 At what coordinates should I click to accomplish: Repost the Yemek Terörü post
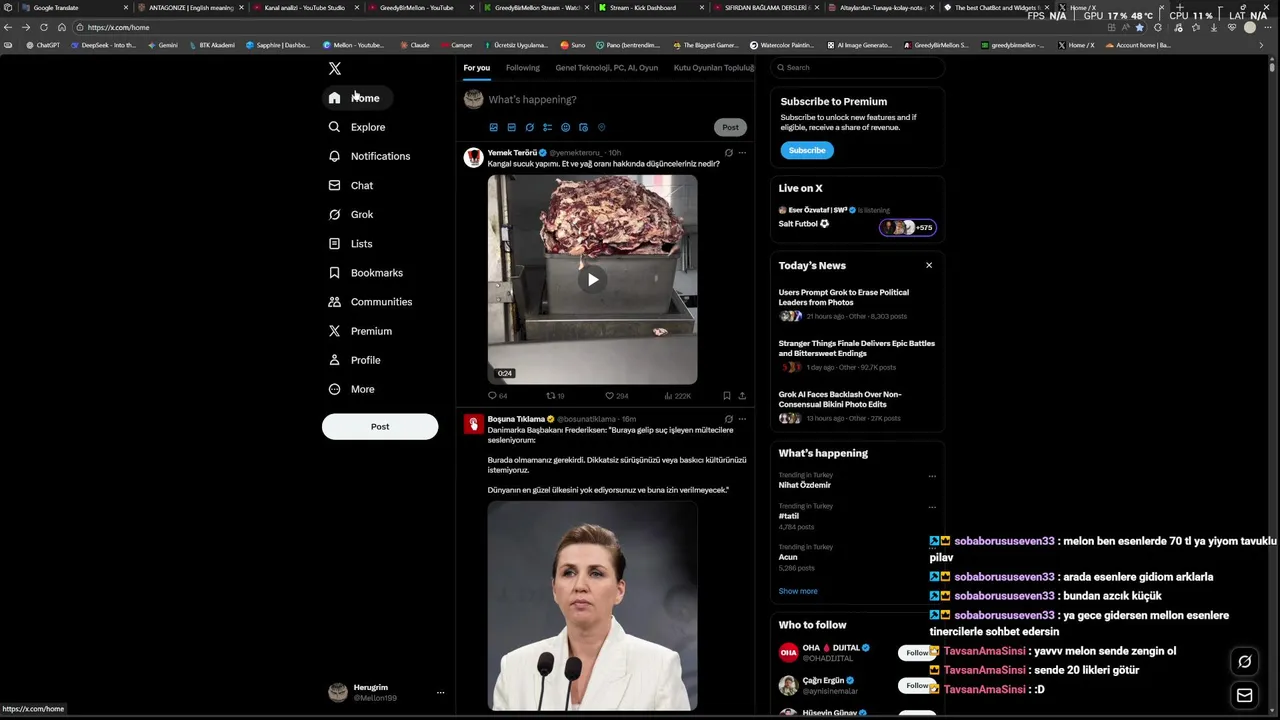(555, 396)
